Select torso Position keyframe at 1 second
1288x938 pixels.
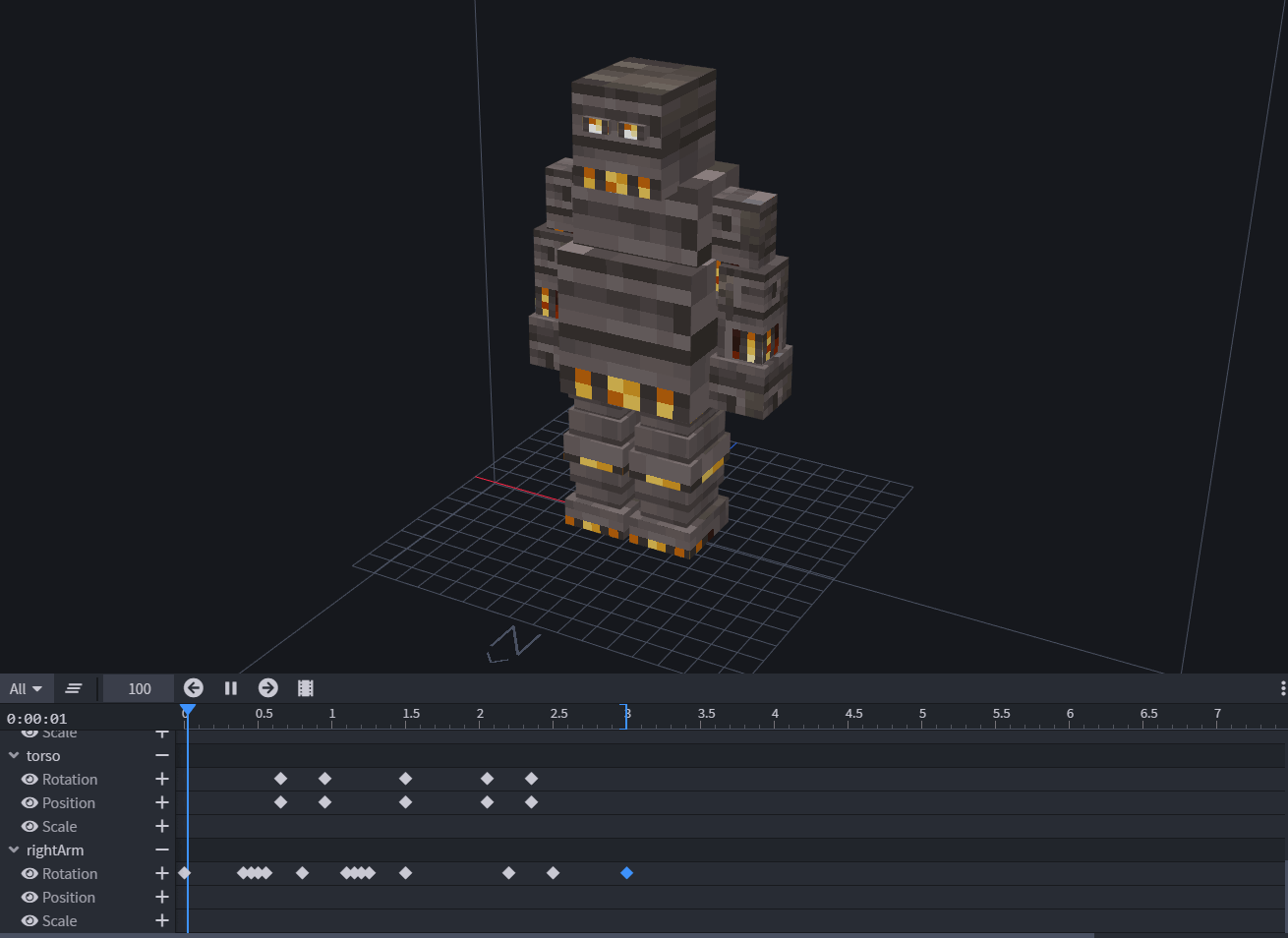coord(325,802)
